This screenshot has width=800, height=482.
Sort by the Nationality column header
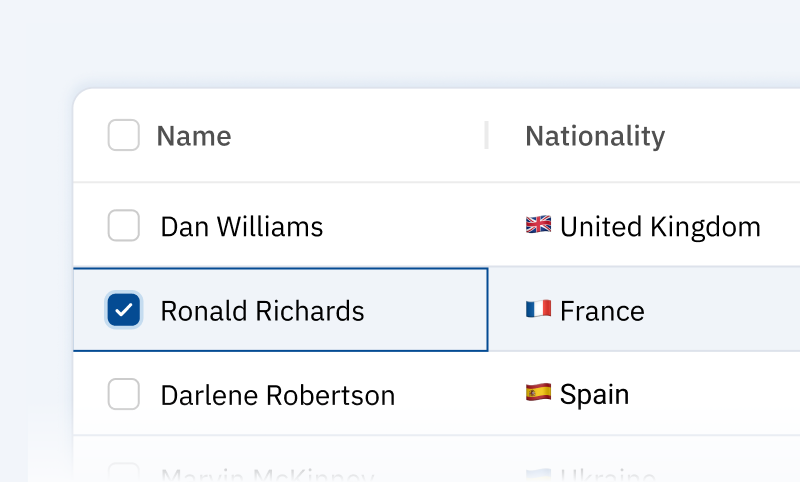595,136
